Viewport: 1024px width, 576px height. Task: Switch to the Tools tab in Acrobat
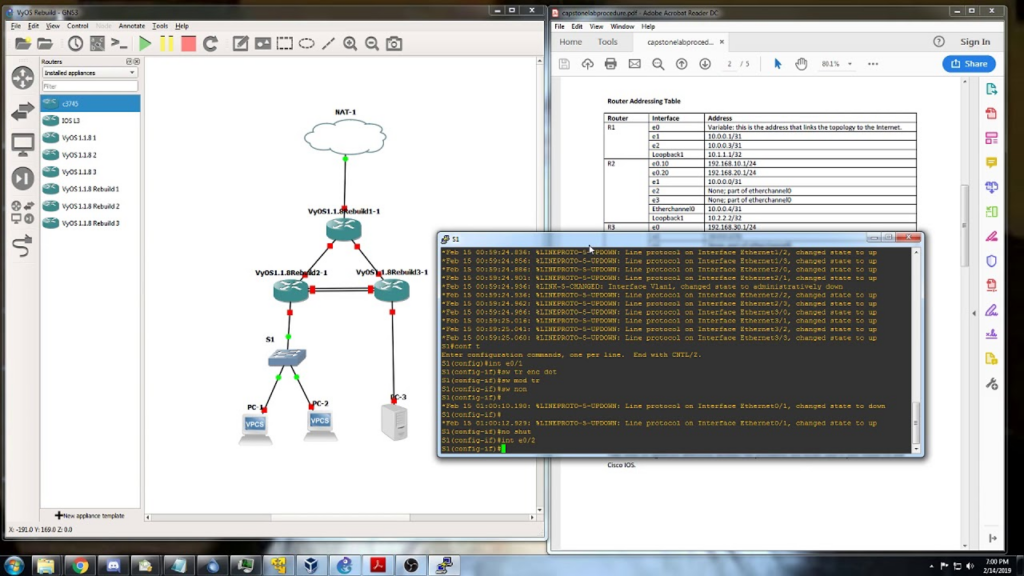pyautogui.click(x=608, y=42)
